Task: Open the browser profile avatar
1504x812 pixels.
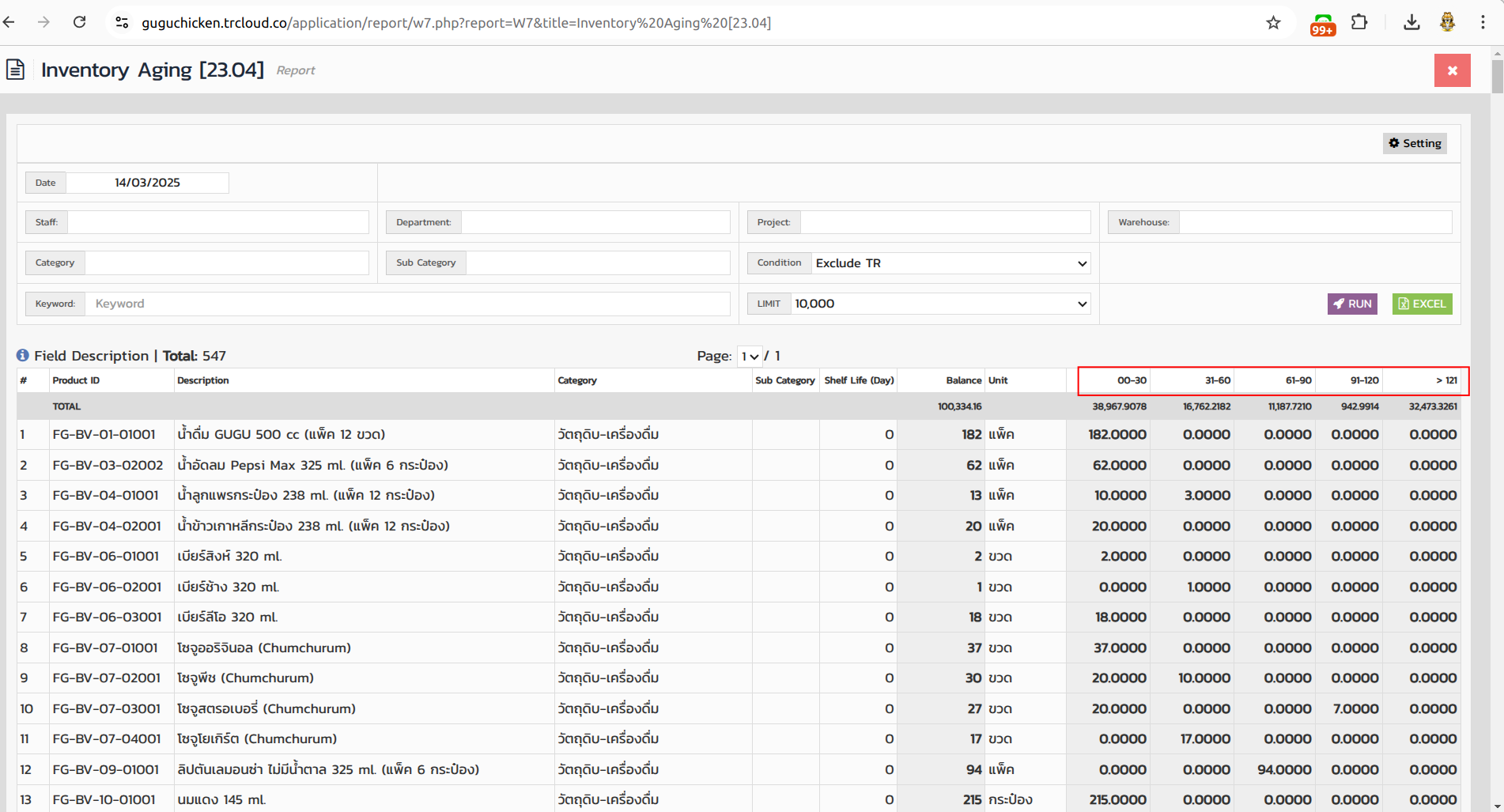Action: coord(1447,22)
